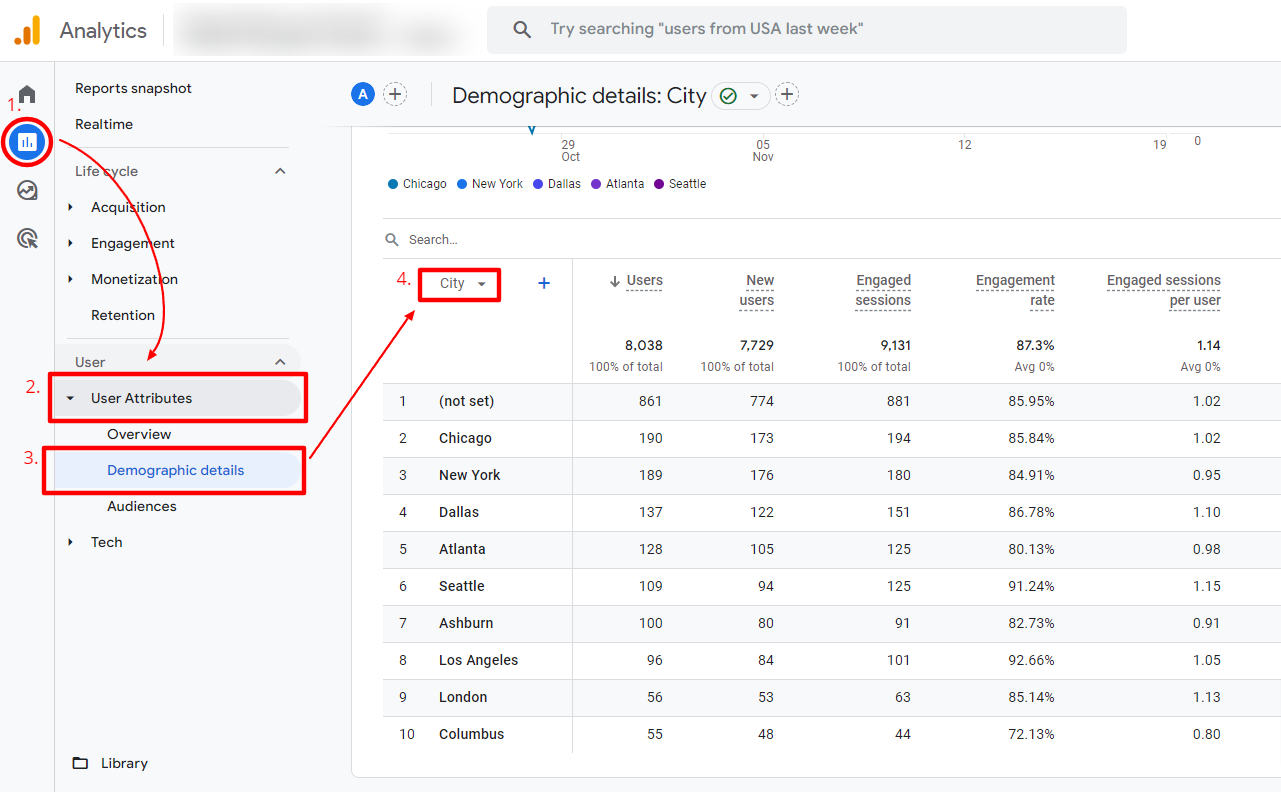Screen dimensions: 1281x792
Task: Toggle the Atlanta legend series
Action: coord(617,184)
